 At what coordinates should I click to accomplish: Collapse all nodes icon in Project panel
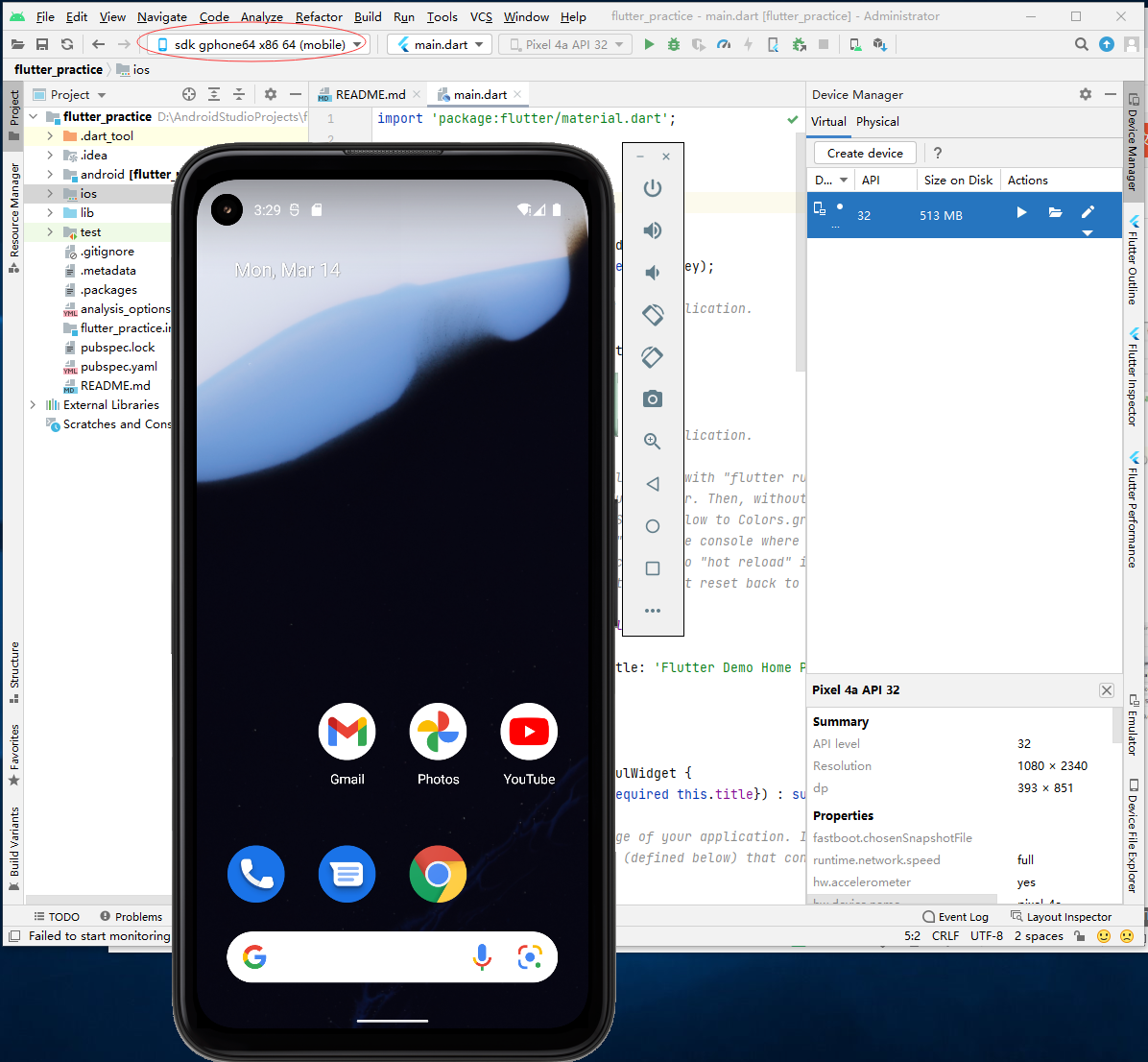(239, 94)
